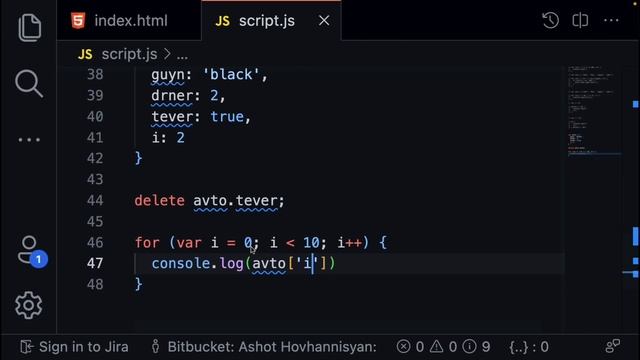Click 'black' string value on line 38

[x=231, y=75]
